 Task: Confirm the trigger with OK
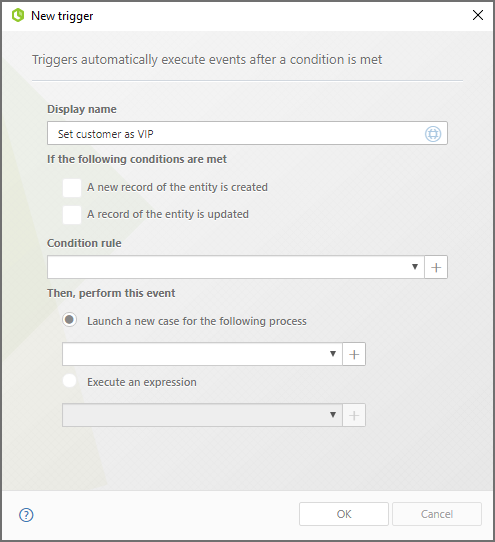pyautogui.click(x=344, y=514)
